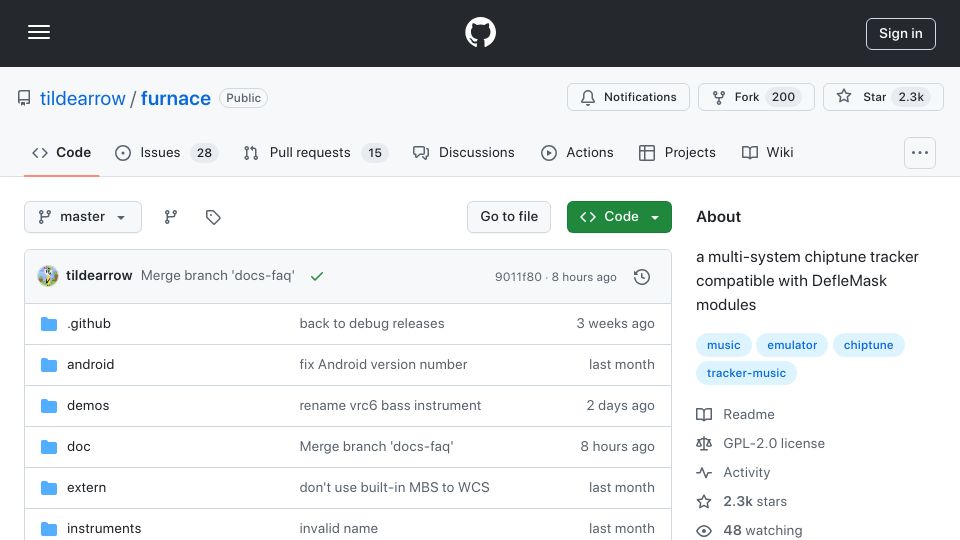960x540 pixels.
Task: Click the Public visibility badge
Action: click(x=243, y=98)
